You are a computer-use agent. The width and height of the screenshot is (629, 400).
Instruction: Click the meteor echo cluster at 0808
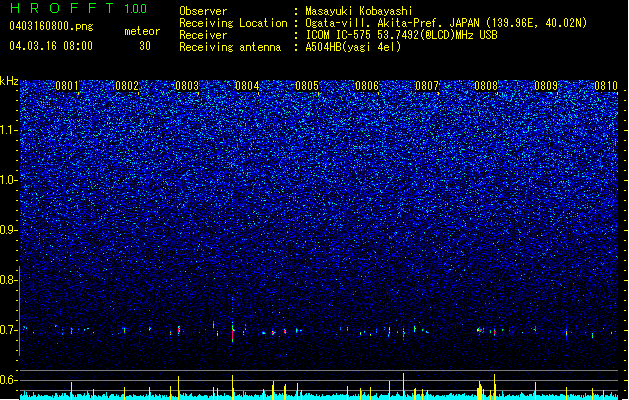(x=480, y=331)
